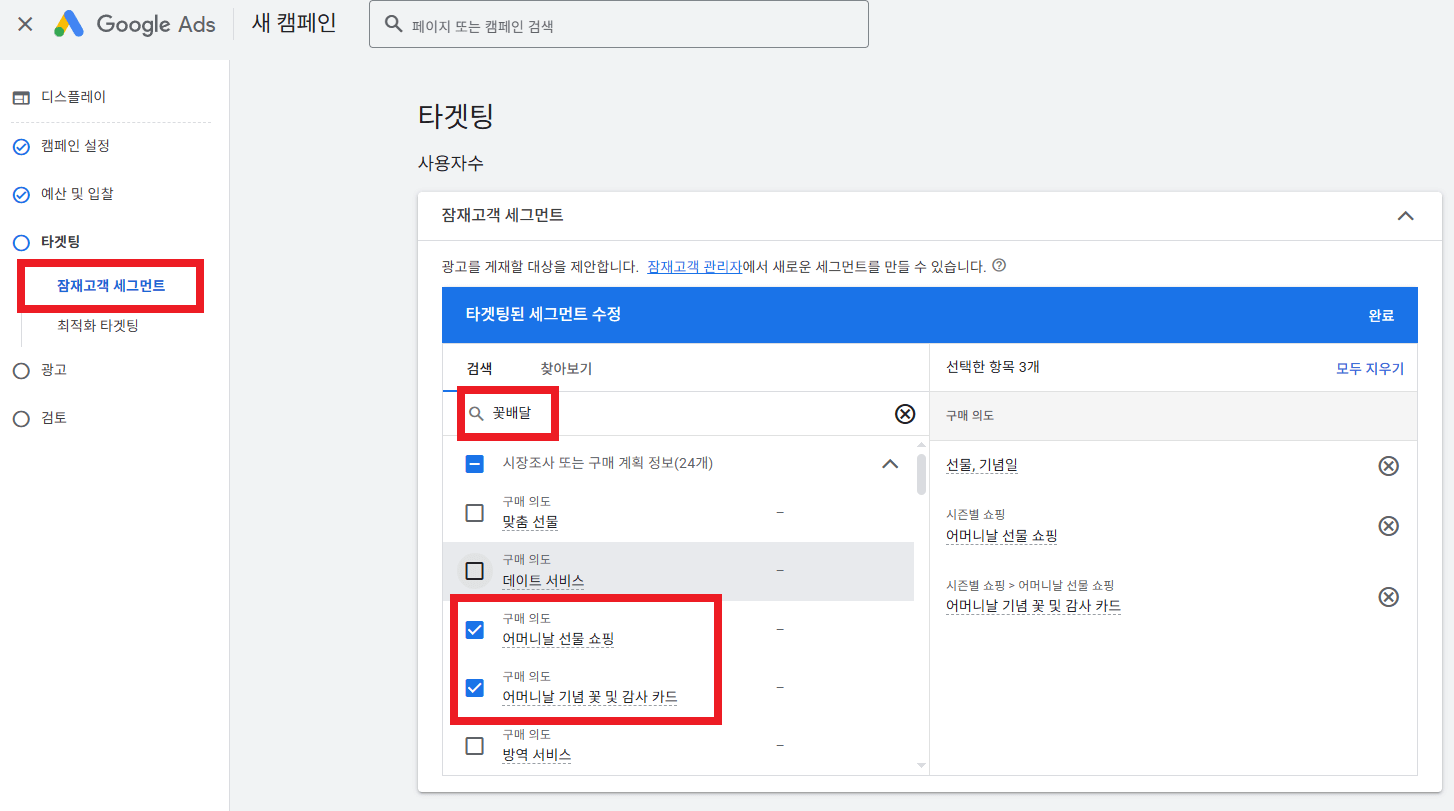The image size is (1454, 811).
Task: Check the 데이트 서비스 checkbox
Action: 475,571
